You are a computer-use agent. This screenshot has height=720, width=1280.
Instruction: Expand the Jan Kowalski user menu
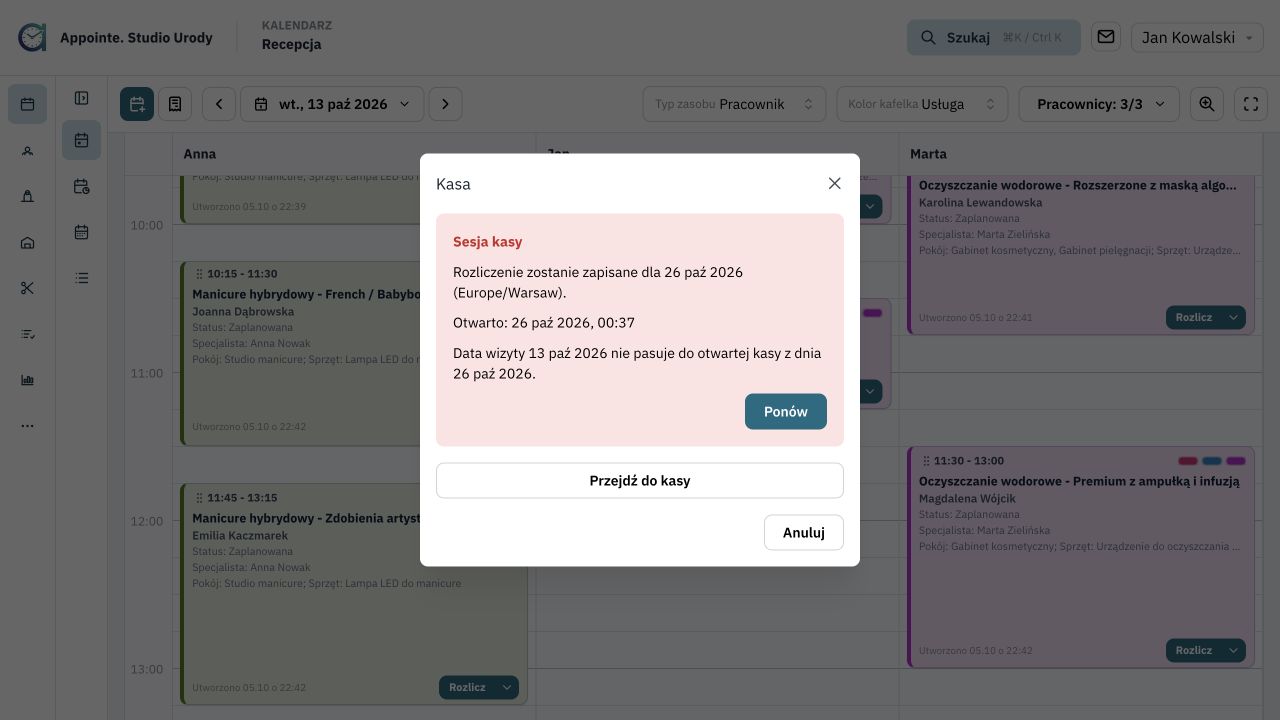[1197, 38]
